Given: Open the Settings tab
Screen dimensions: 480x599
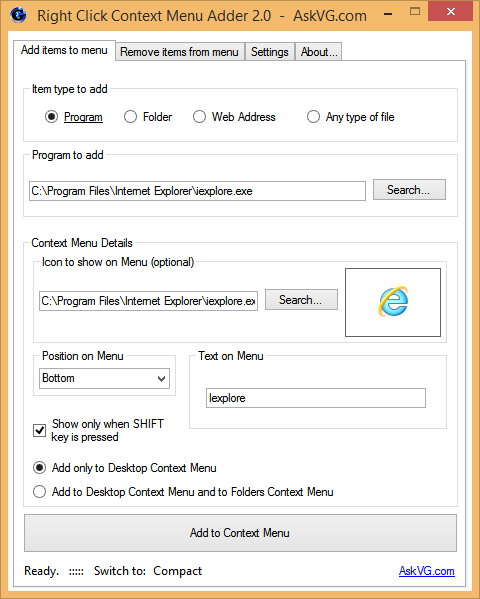Looking at the screenshot, I should point(270,52).
